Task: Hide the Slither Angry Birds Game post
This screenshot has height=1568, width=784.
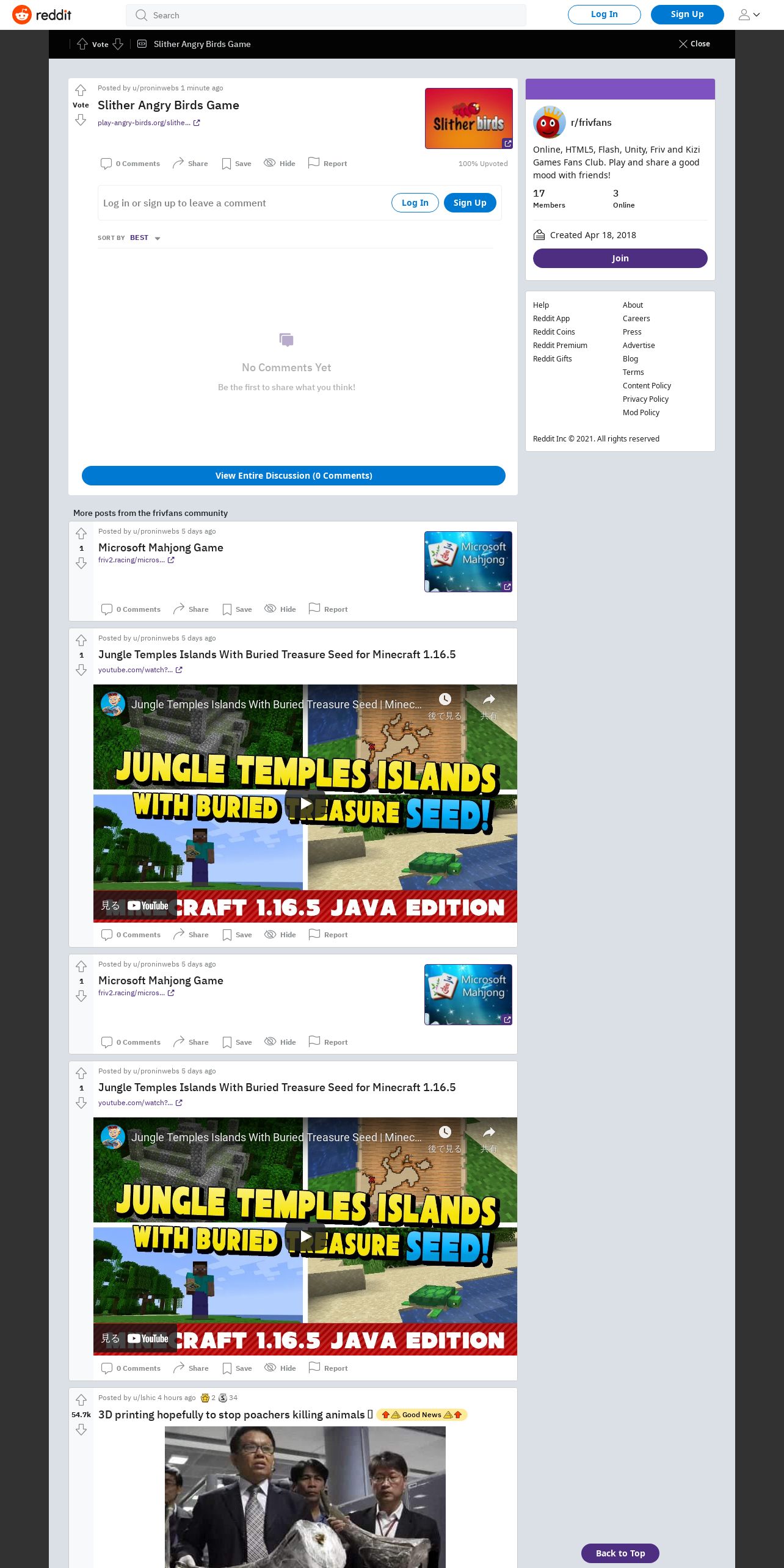Action: pyautogui.click(x=280, y=163)
